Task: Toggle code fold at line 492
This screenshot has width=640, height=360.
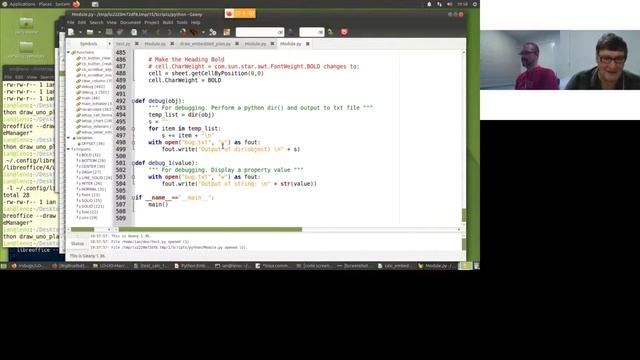Action: (x=133, y=101)
